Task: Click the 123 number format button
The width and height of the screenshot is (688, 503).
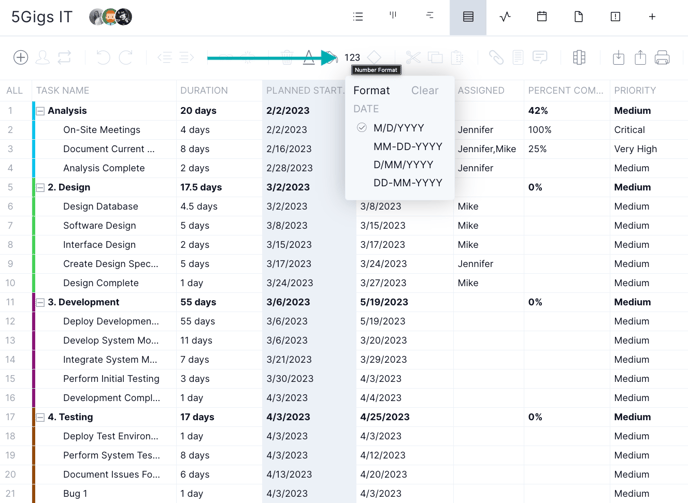Action: click(x=352, y=57)
